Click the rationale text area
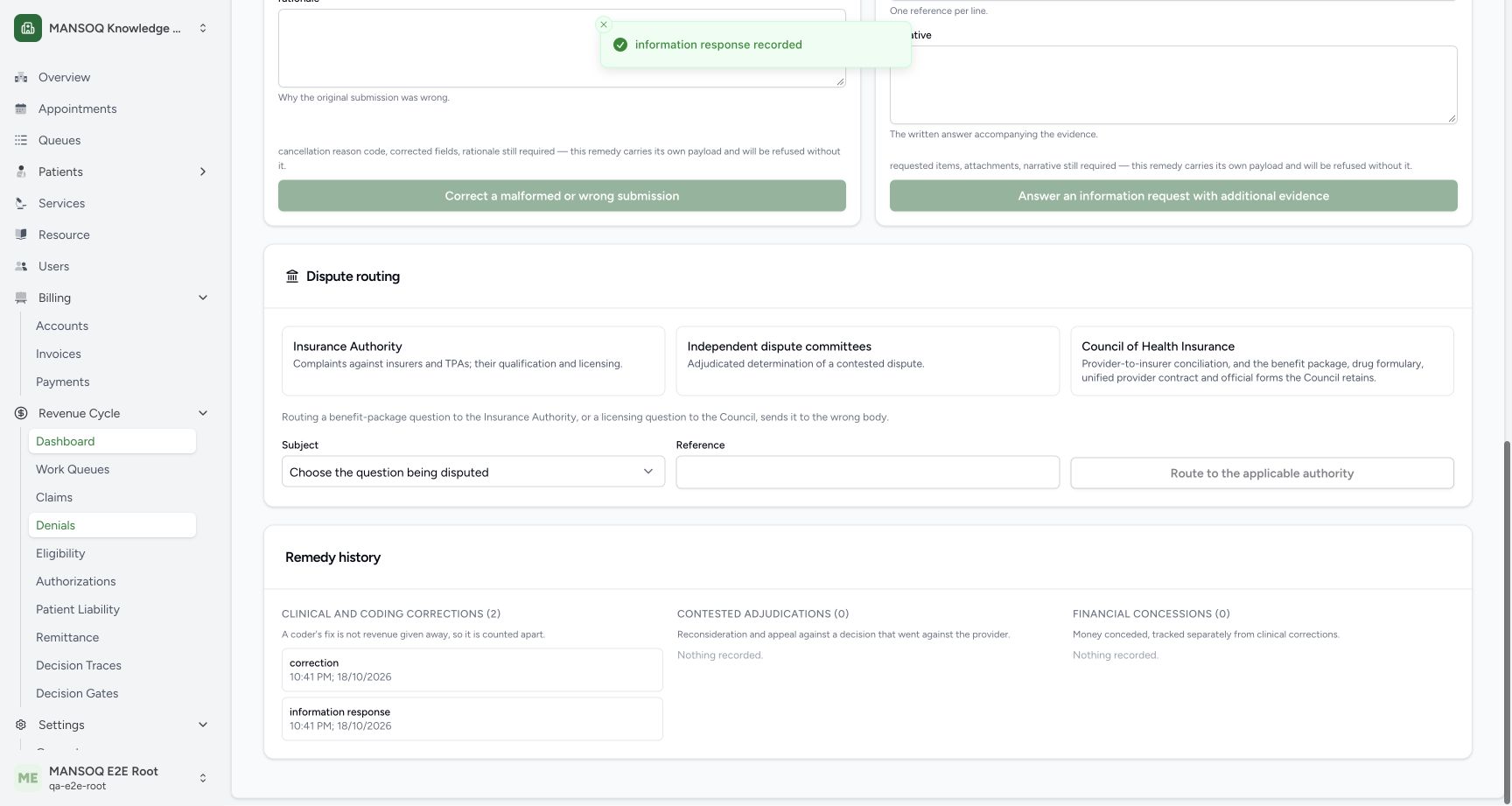Image resolution: width=1512 pixels, height=806 pixels. pyautogui.click(x=562, y=48)
